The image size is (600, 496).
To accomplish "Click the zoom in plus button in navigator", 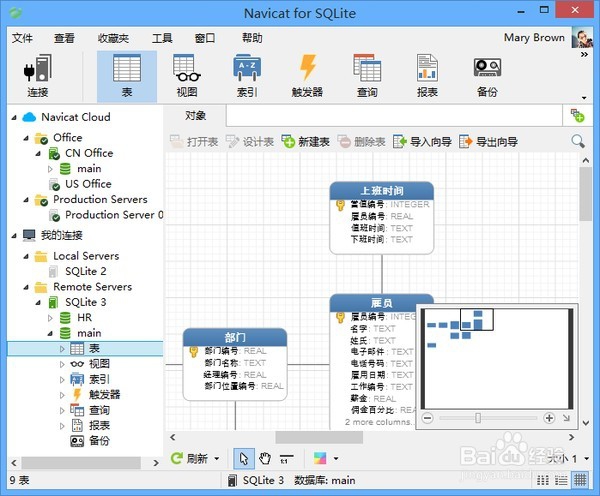I will click(x=549, y=418).
